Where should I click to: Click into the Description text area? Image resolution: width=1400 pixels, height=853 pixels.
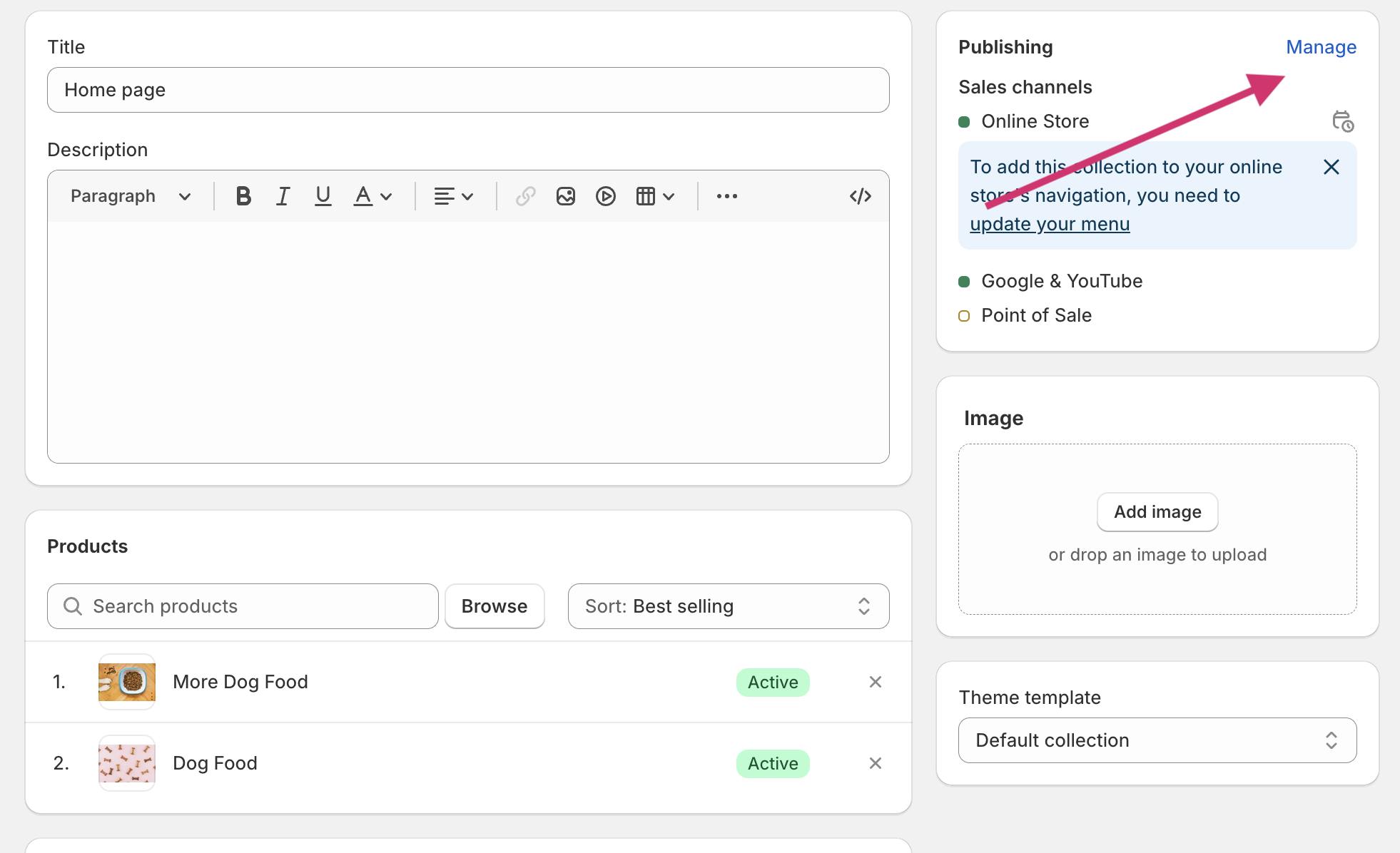(468, 342)
